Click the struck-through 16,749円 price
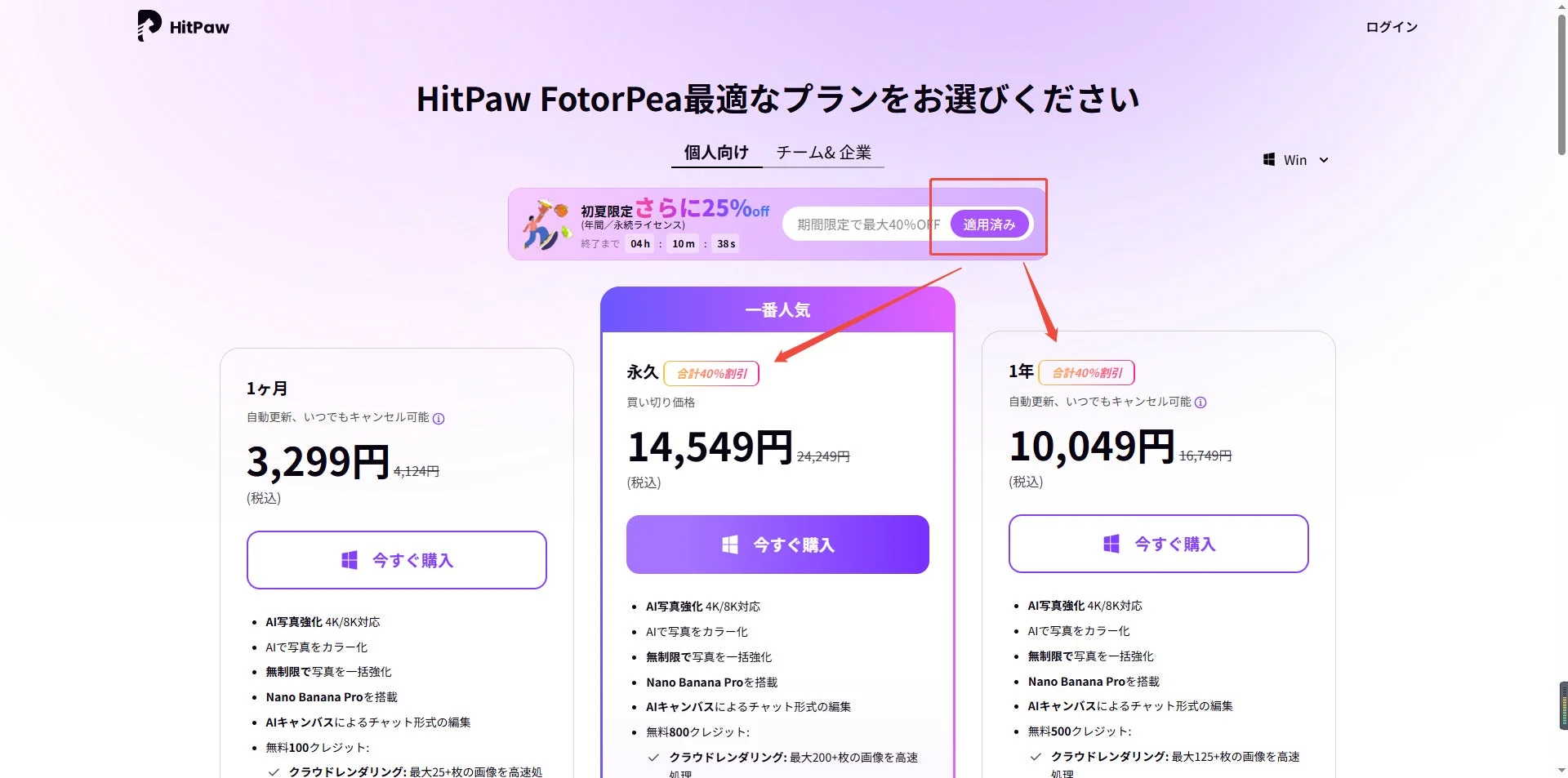Viewport: 1568px width, 778px height. click(1205, 456)
